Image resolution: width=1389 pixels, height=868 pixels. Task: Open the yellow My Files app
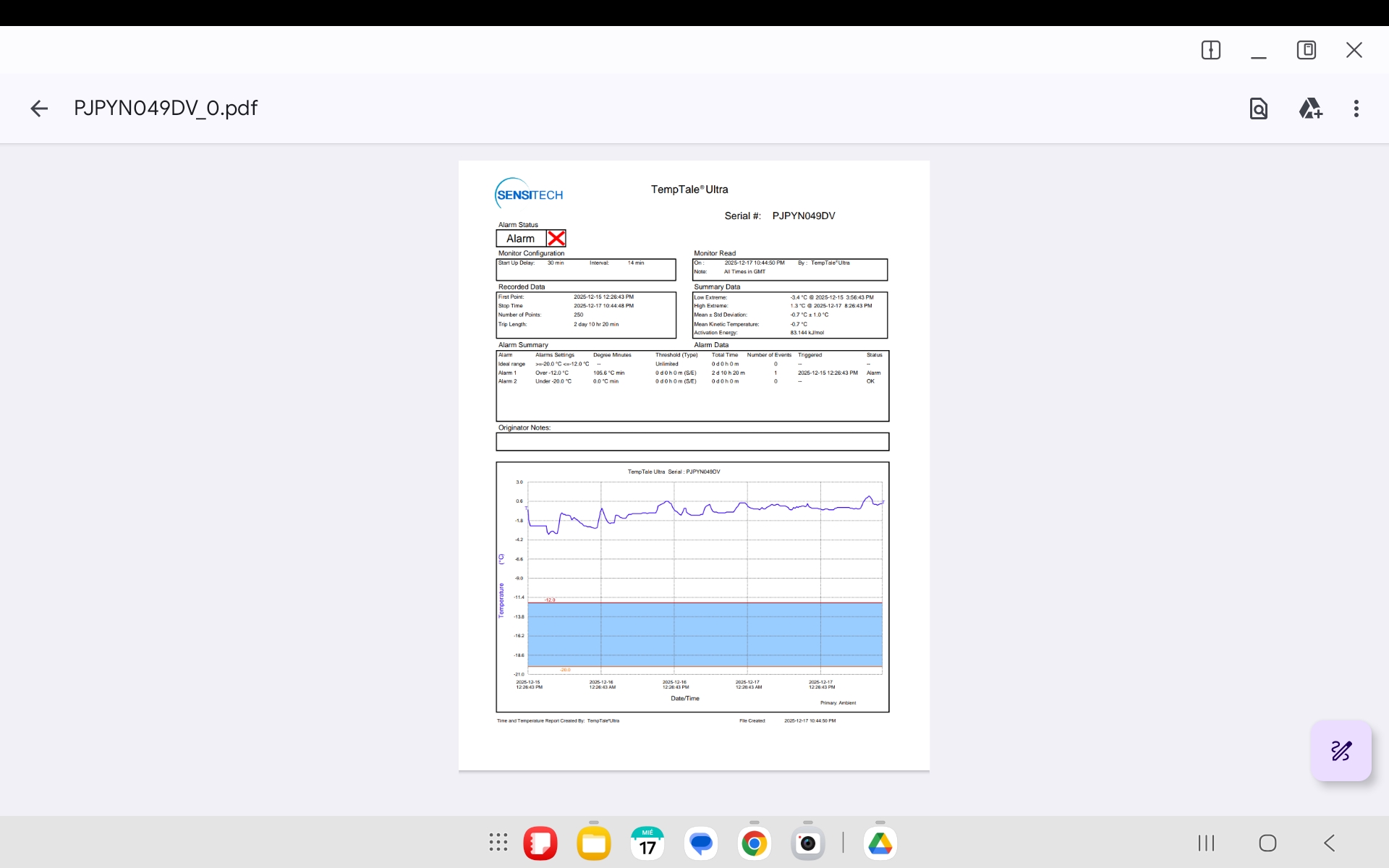pyautogui.click(x=594, y=843)
